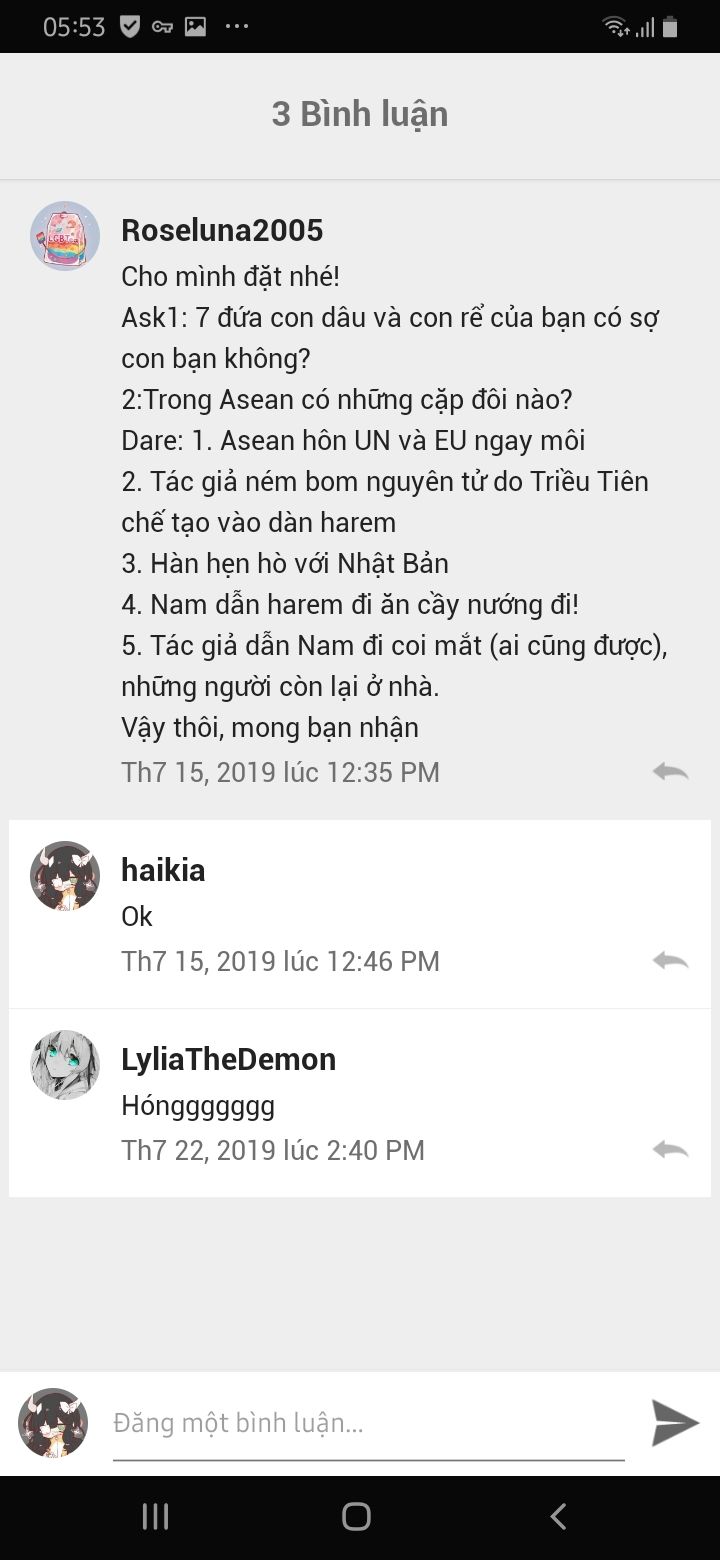Tap the 'Hóngggggggg' comment text
Viewport: 720px width, 1560px height.
[198, 1106]
